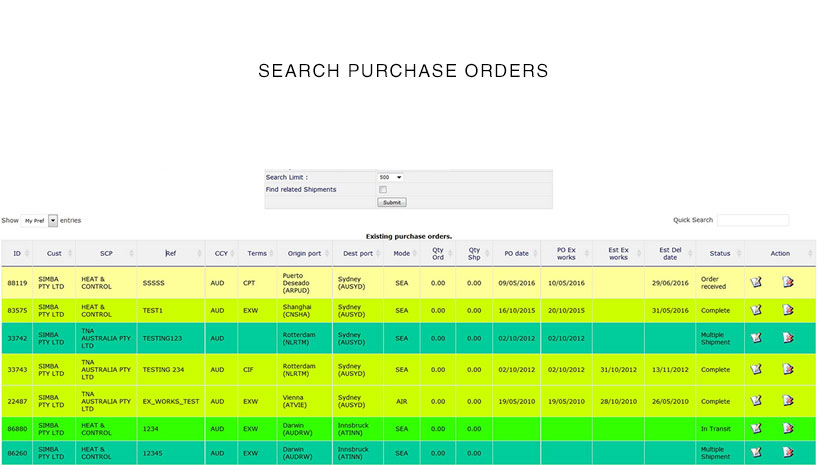
Task: Sort table by CCY column
Action: click(x=221, y=253)
